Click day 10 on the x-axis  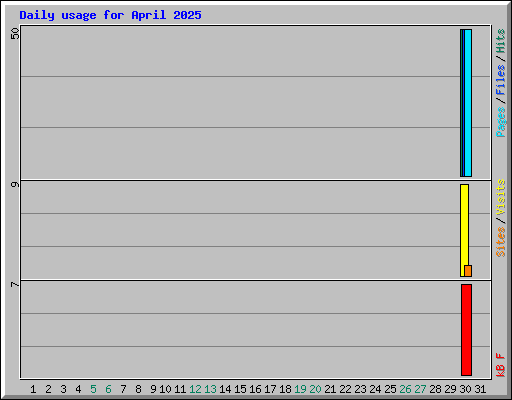pyautogui.click(x=165, y=389)
